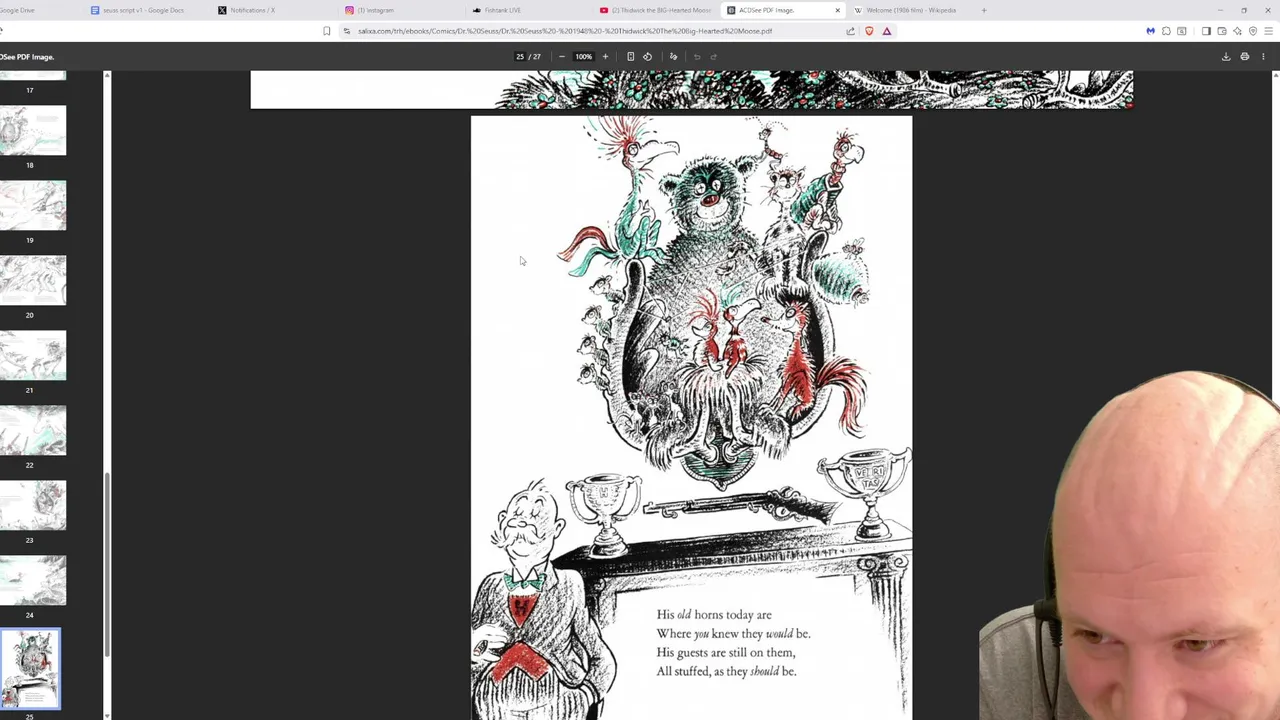Click the redo arrow in PDF toolbar
Viewport: 1280px width, 720px height.
713,57
